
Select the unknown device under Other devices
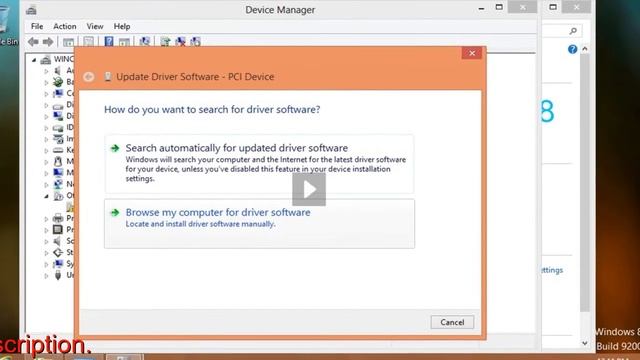(x=70, y=207)
